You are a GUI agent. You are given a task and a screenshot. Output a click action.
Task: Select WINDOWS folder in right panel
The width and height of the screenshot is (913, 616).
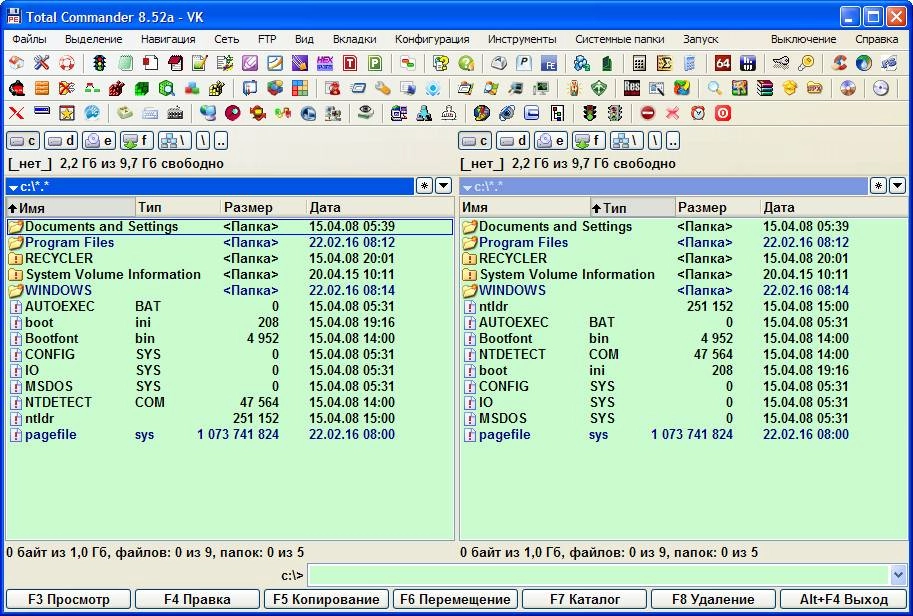point(683,291)
